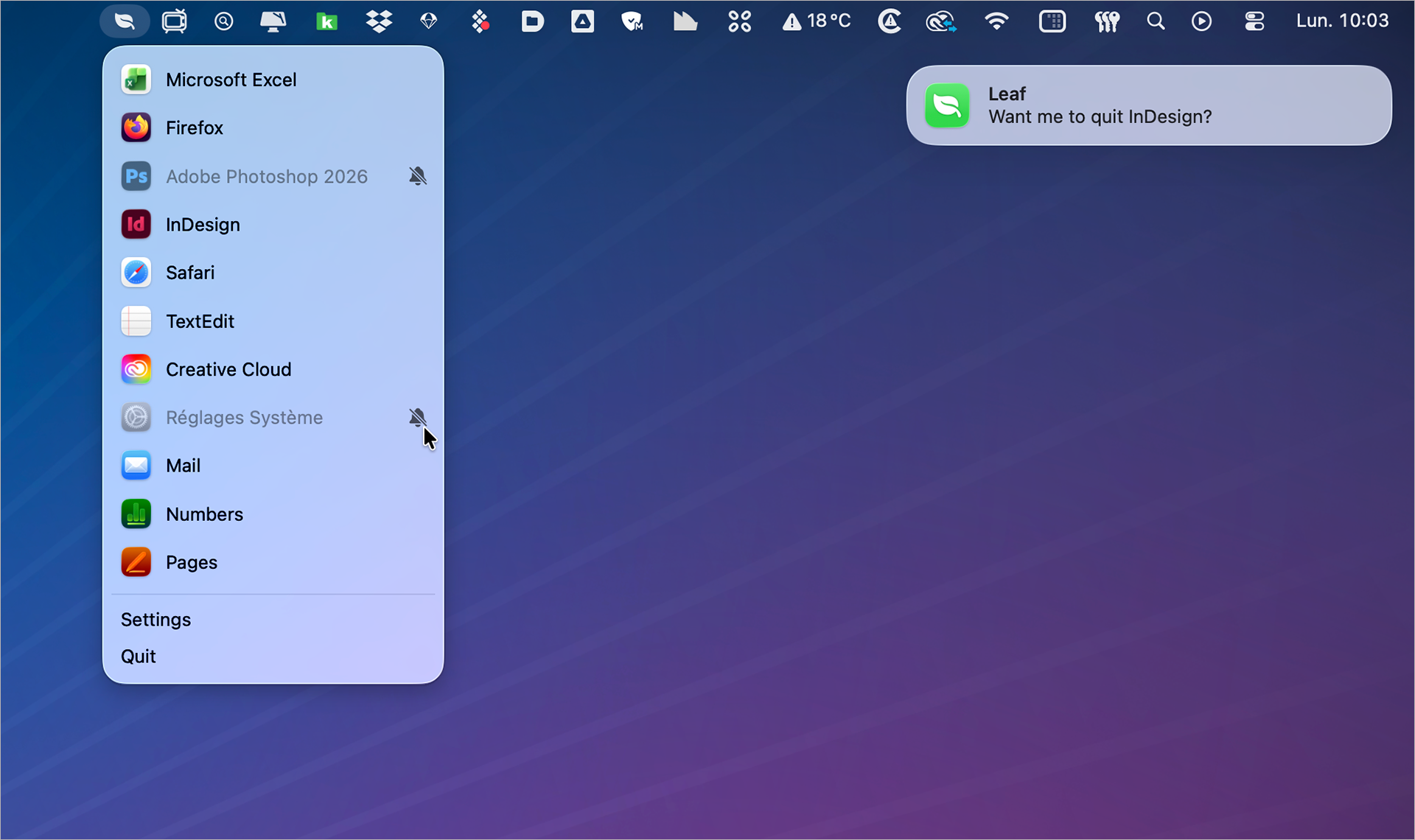Click the Réglages Système label
This screenshot has height=840, width=1415.
tap(245, 418)
